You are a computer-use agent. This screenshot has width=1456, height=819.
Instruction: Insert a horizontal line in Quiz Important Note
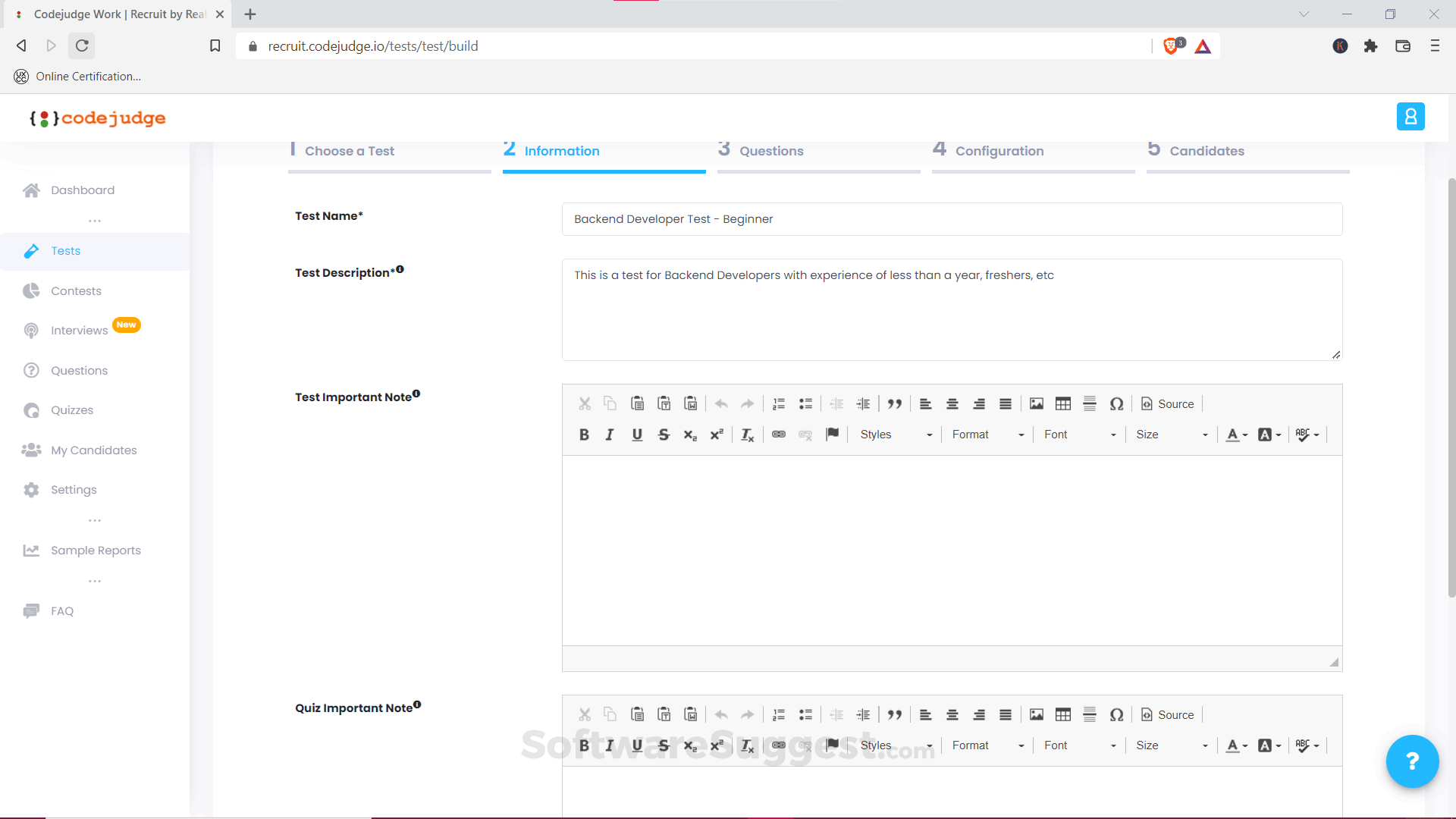pyautogui.click(x=1090, y=714)
